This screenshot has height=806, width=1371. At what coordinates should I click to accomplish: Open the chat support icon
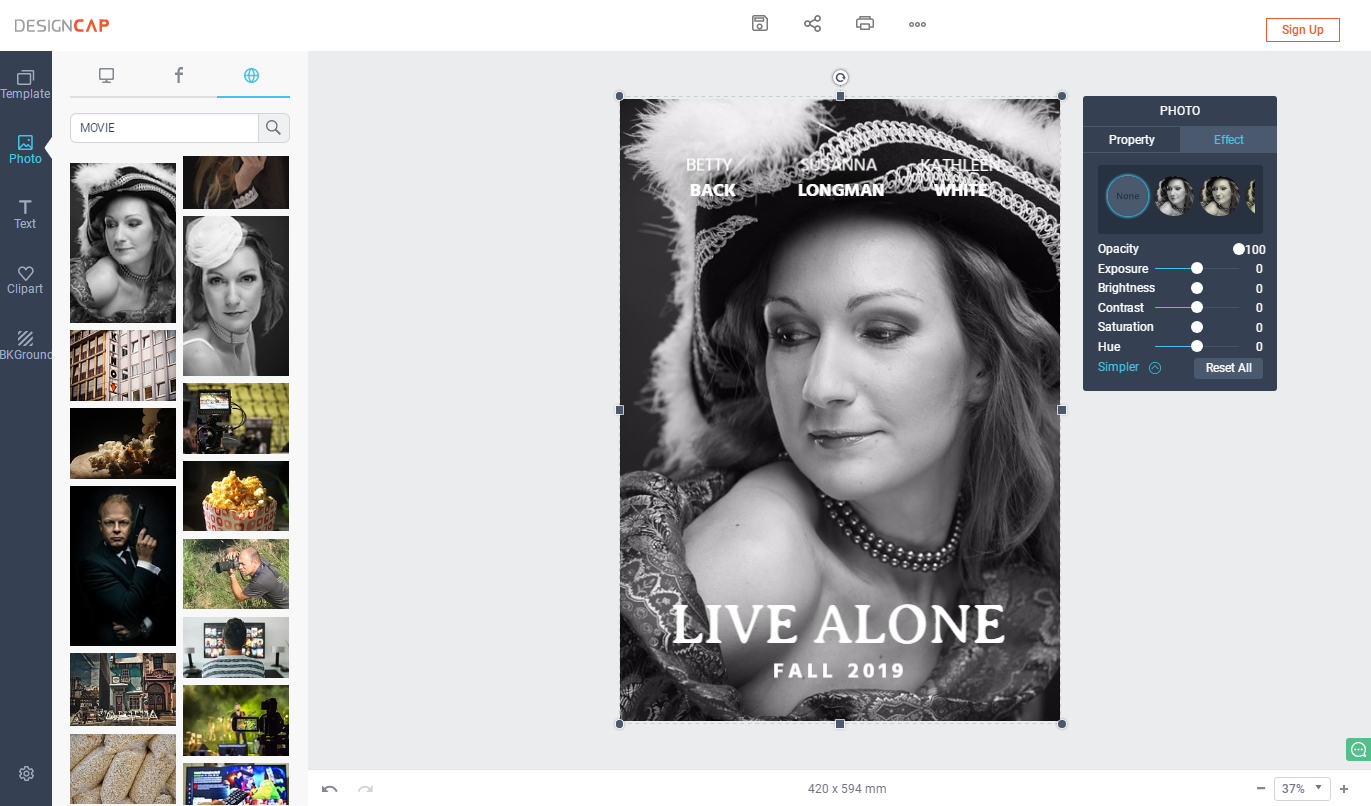pyautogui.click(x=1358, y=749)
